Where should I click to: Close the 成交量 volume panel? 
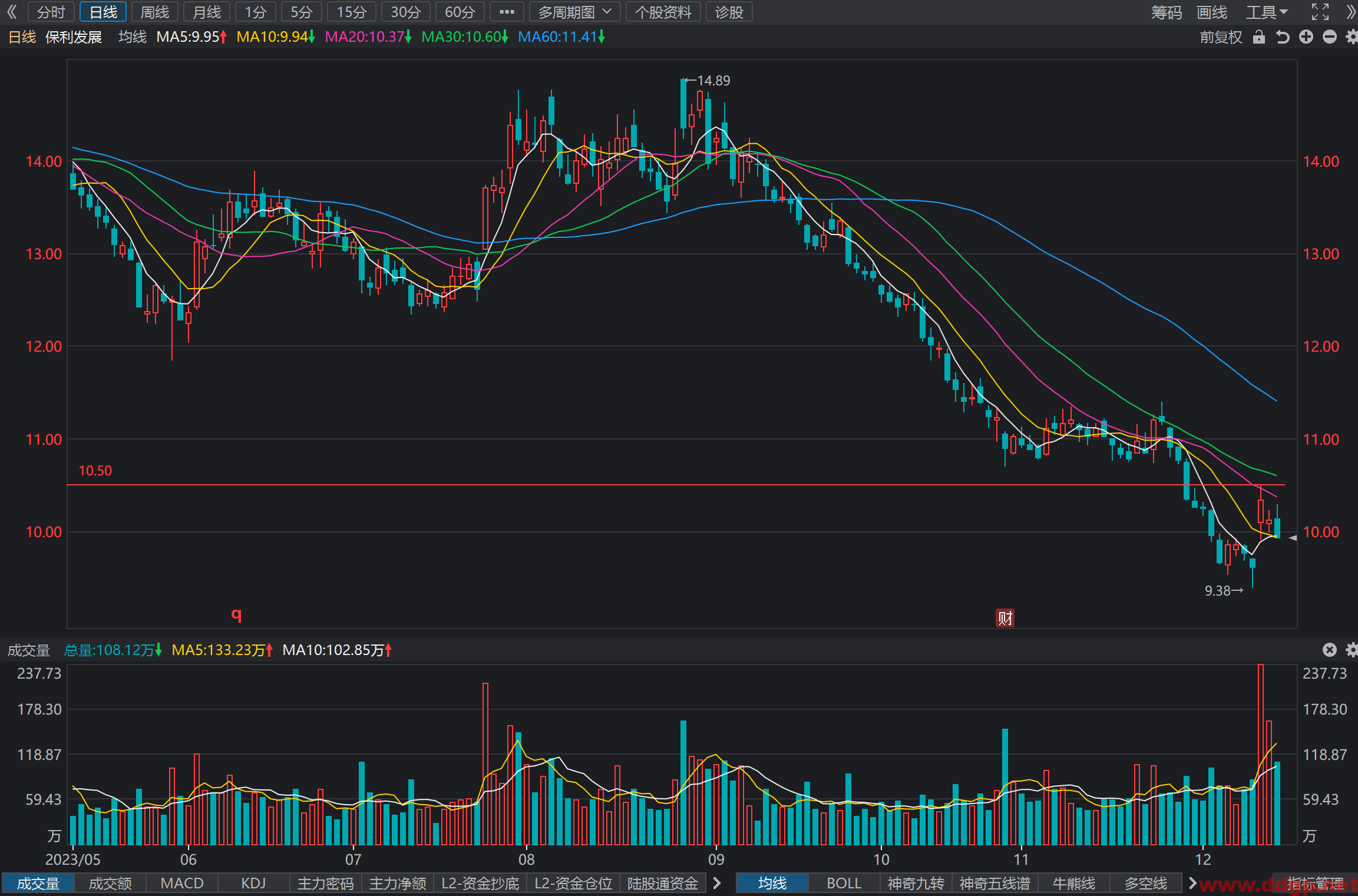pyautogui.click(x=1330, y=650)
